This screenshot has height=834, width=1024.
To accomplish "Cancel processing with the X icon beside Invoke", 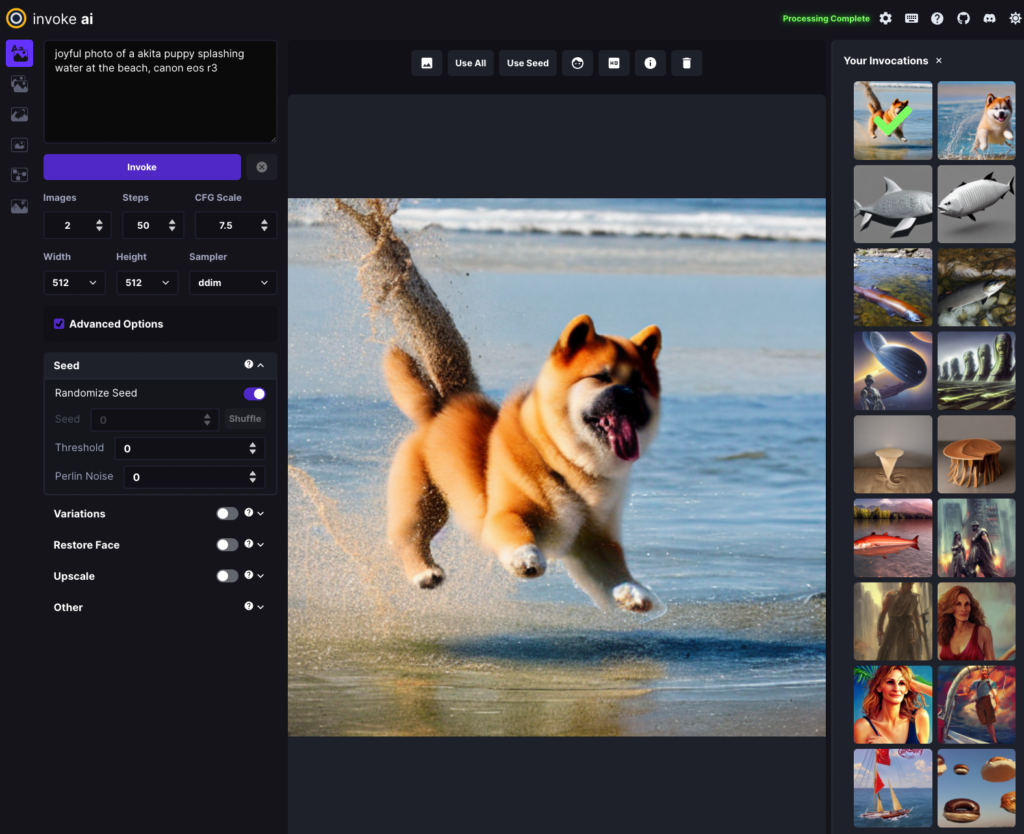I will (x=261, y=167).
